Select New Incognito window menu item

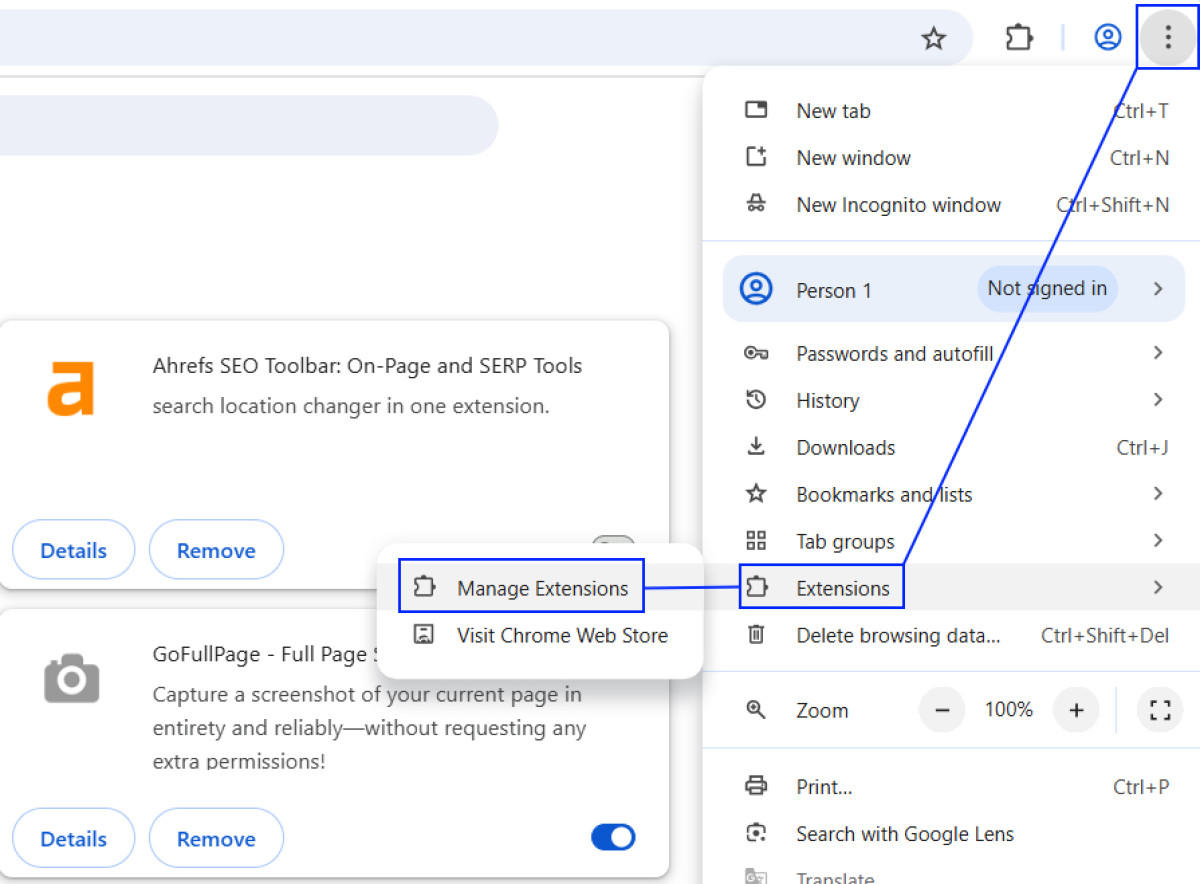click(952, 205)
